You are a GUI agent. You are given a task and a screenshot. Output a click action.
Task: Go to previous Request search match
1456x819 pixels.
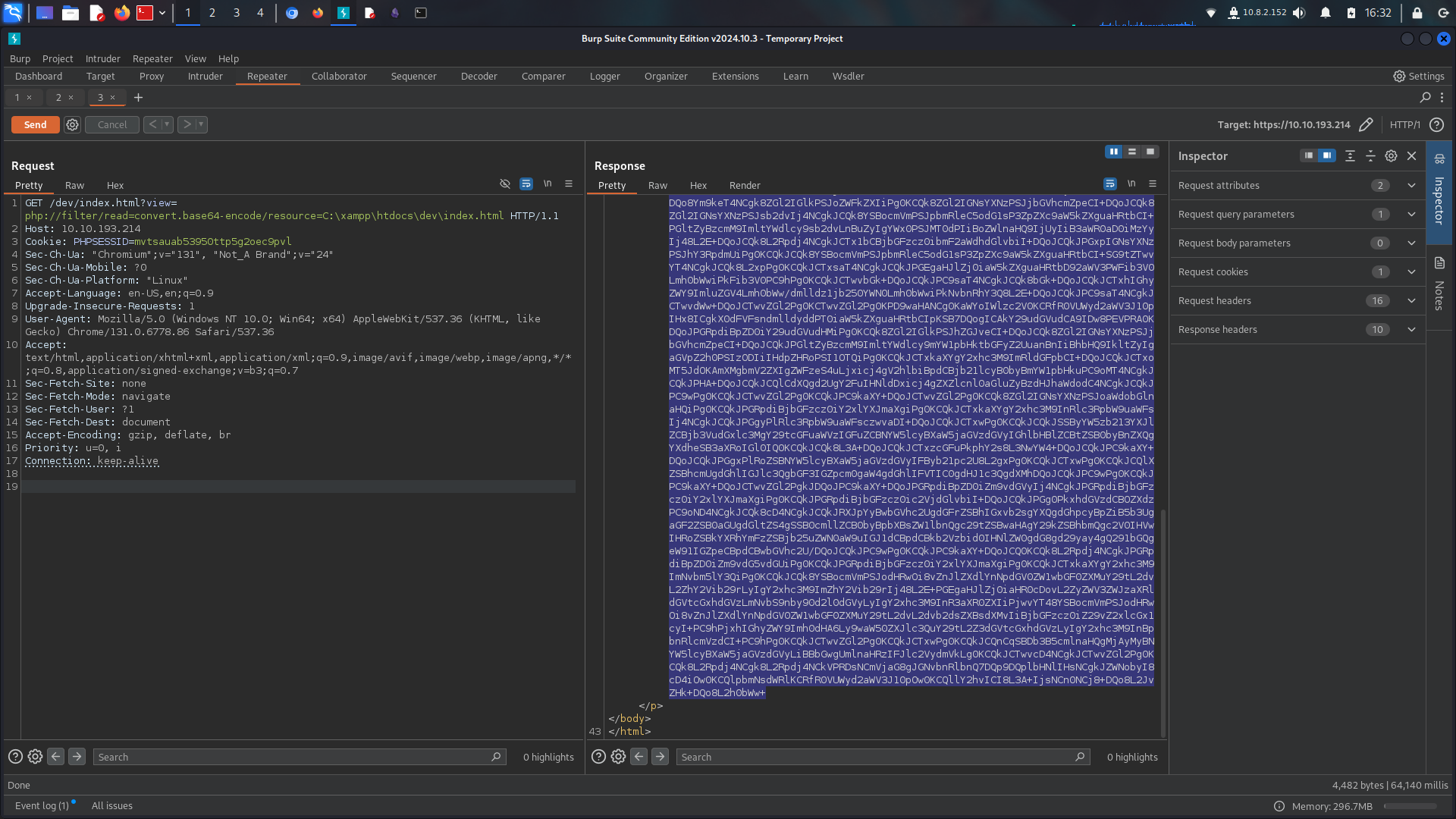point(55,757)
